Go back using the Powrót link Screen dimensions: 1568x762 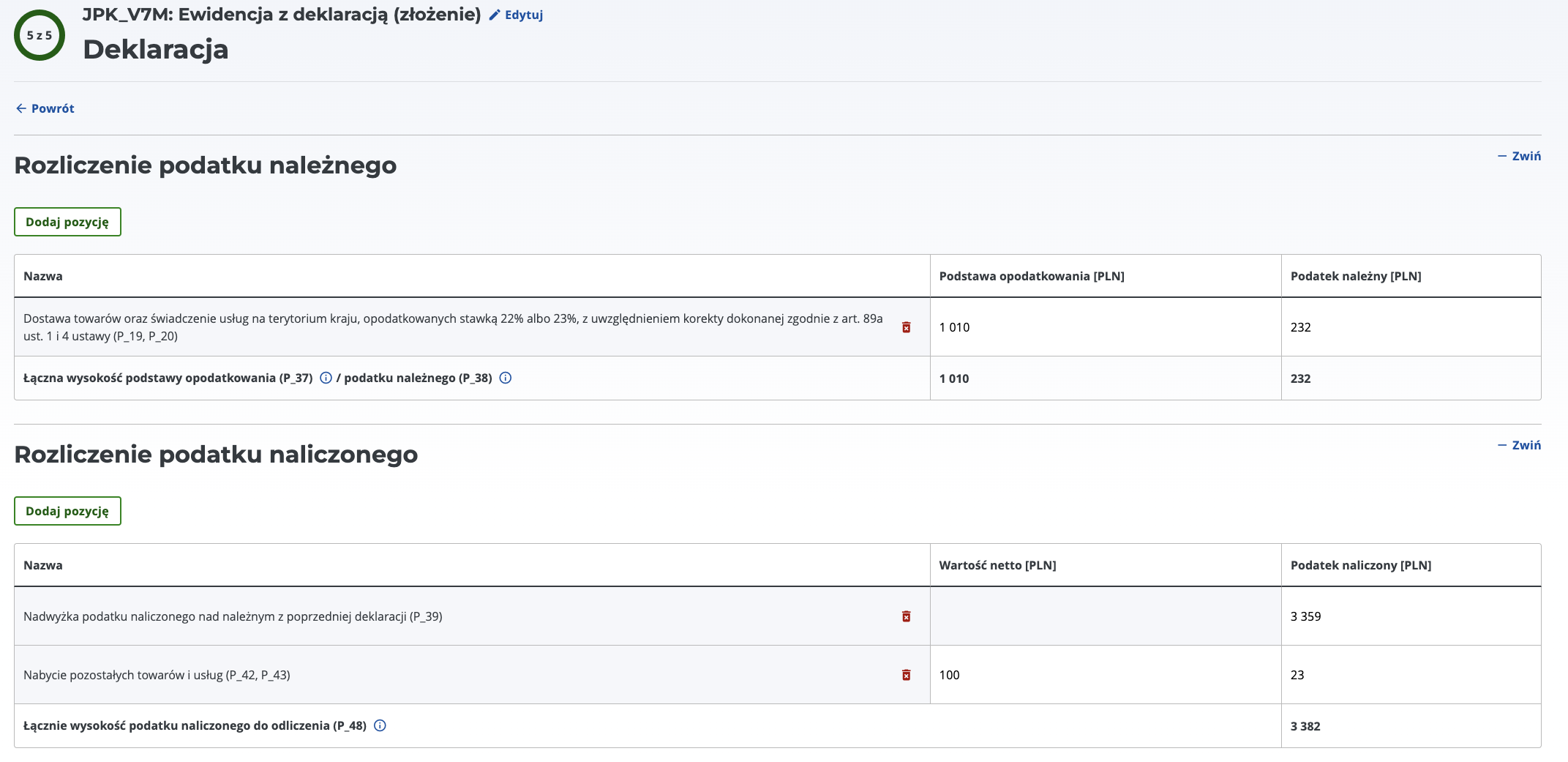53,108
